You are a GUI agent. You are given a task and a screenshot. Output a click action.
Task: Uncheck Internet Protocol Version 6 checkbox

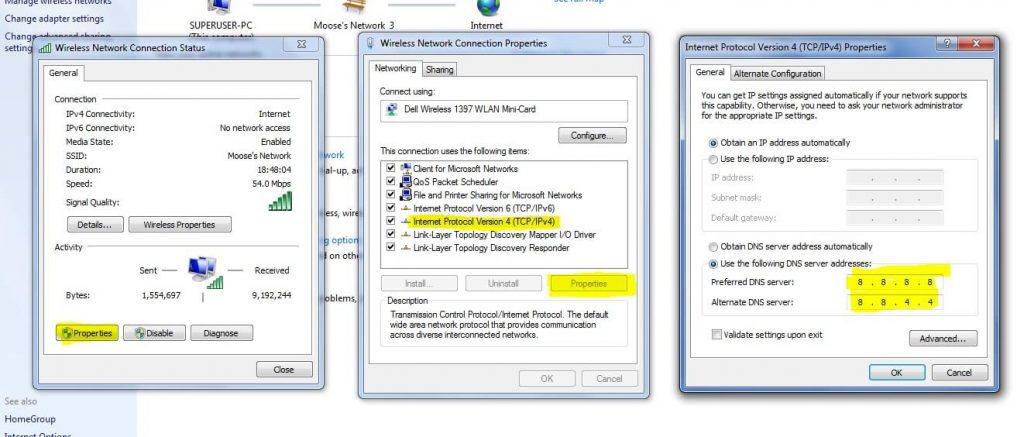pyautogui.click(x=391, y=207)
